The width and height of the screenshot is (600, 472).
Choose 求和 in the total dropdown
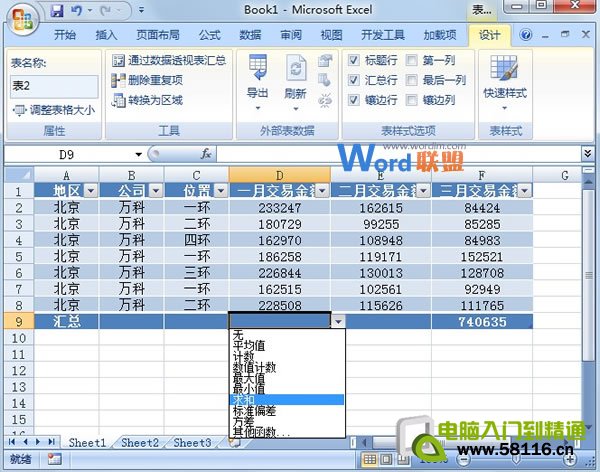(287, 400)
